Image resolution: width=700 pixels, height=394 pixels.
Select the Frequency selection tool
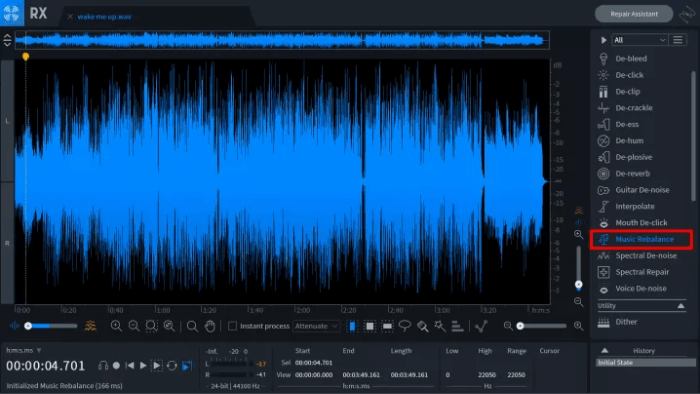coord(387,326)
